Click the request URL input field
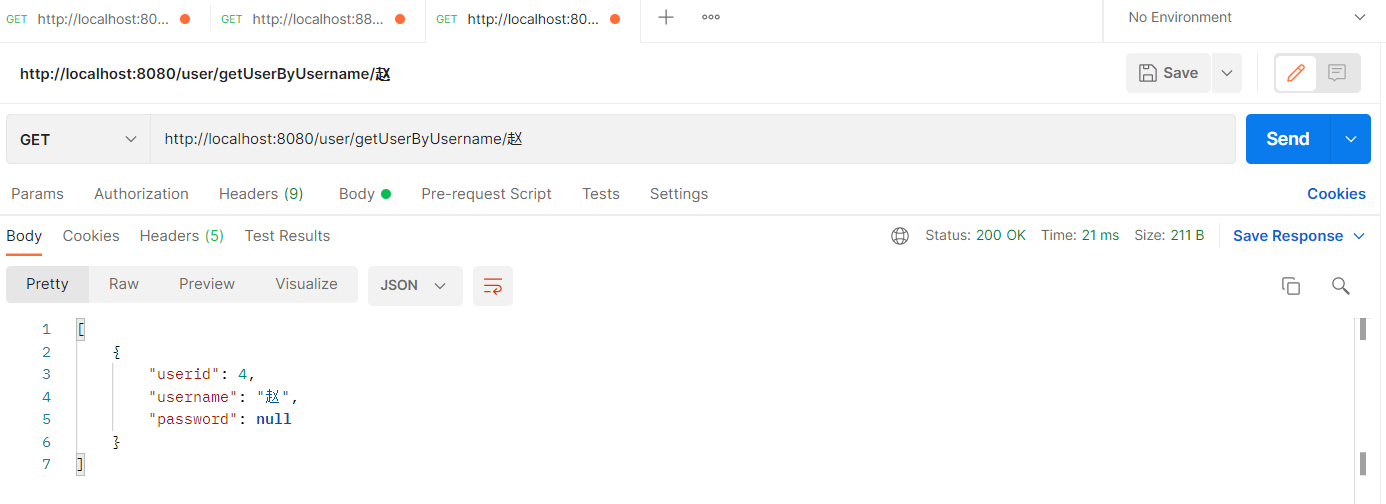 coord(693,139)
